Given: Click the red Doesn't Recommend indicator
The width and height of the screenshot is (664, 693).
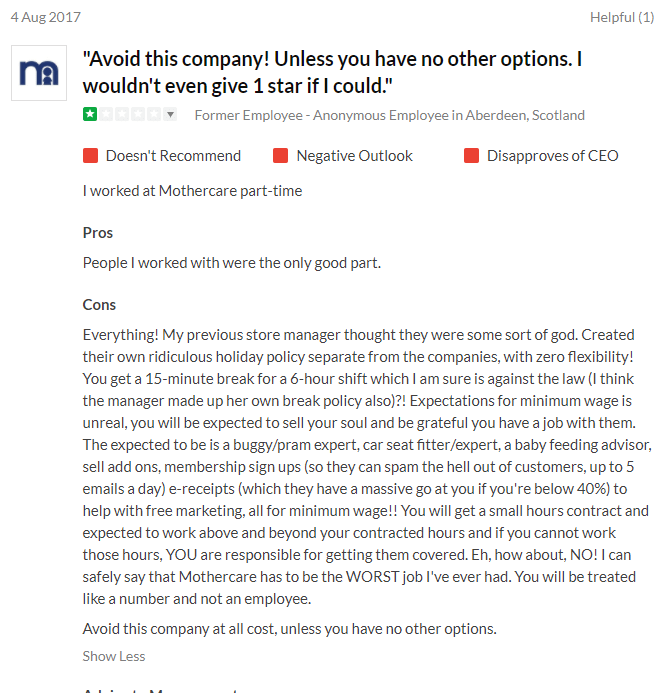Looking at the screenshot, I should (x=91, y=156).
